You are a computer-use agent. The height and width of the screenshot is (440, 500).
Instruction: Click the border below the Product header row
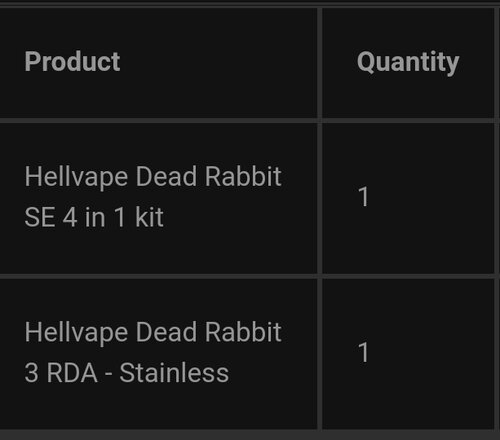pyautogui.click(x=247, y=120)
